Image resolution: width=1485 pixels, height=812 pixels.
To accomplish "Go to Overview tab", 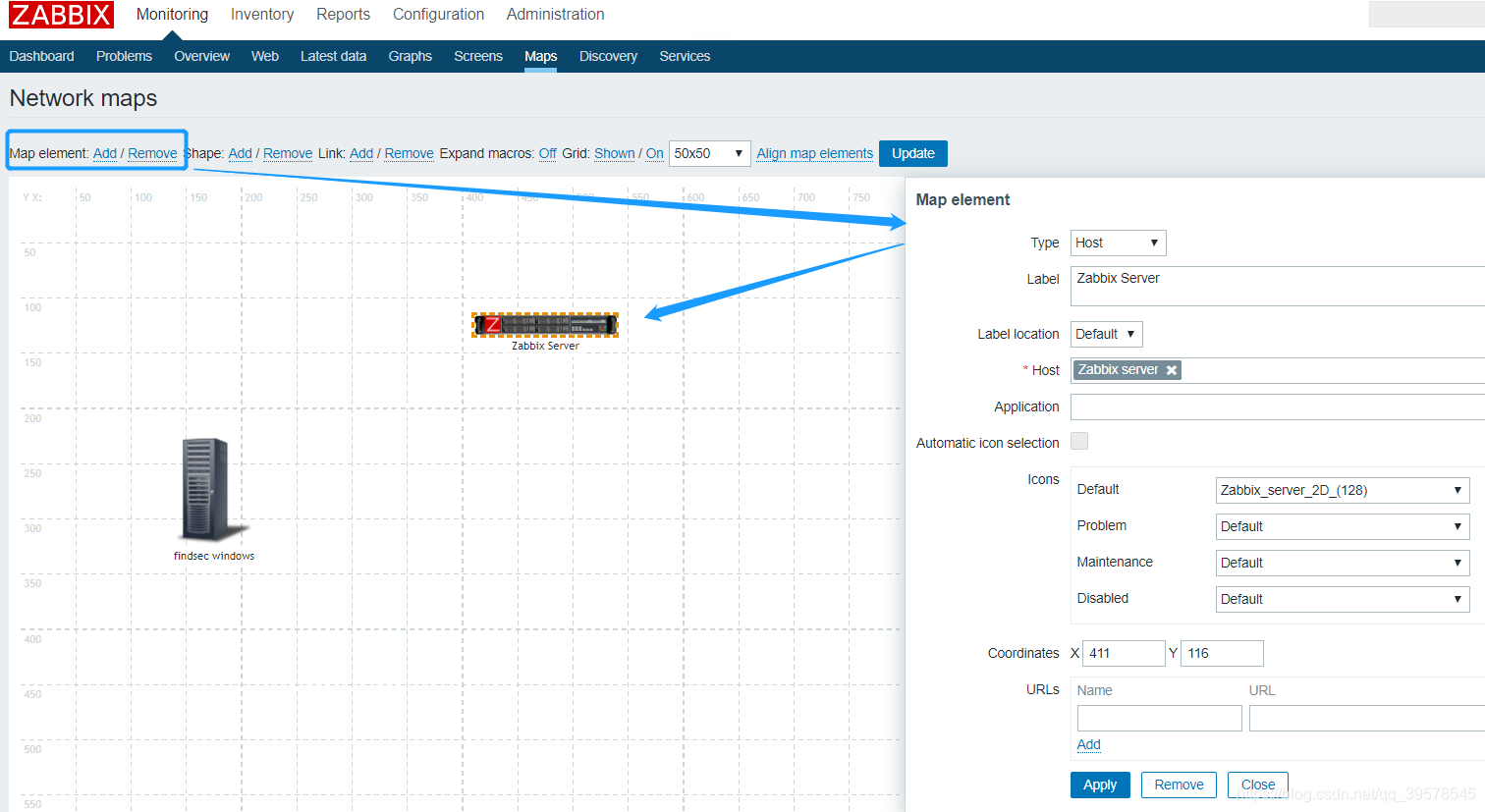I will tap(201, 56).
